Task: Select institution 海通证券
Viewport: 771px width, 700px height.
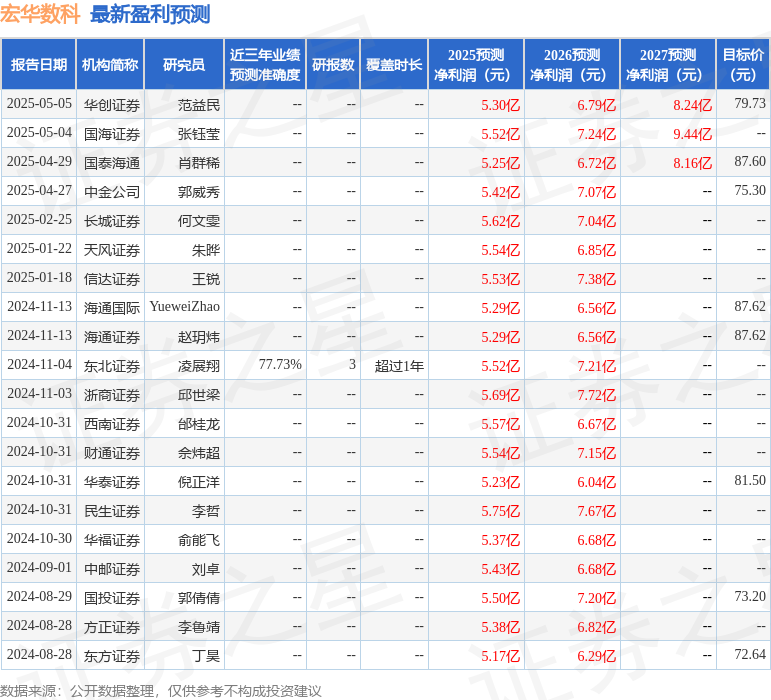Action: [112, 337]
